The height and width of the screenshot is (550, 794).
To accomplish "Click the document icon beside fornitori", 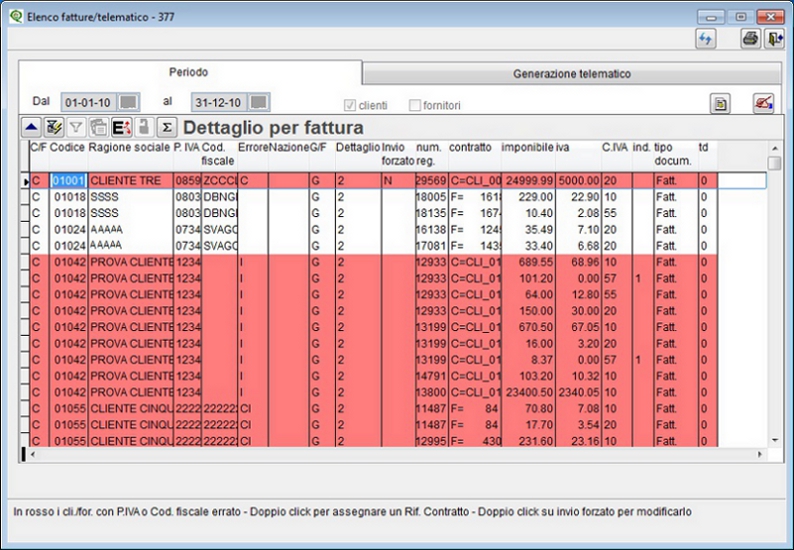I will [721, 103].
